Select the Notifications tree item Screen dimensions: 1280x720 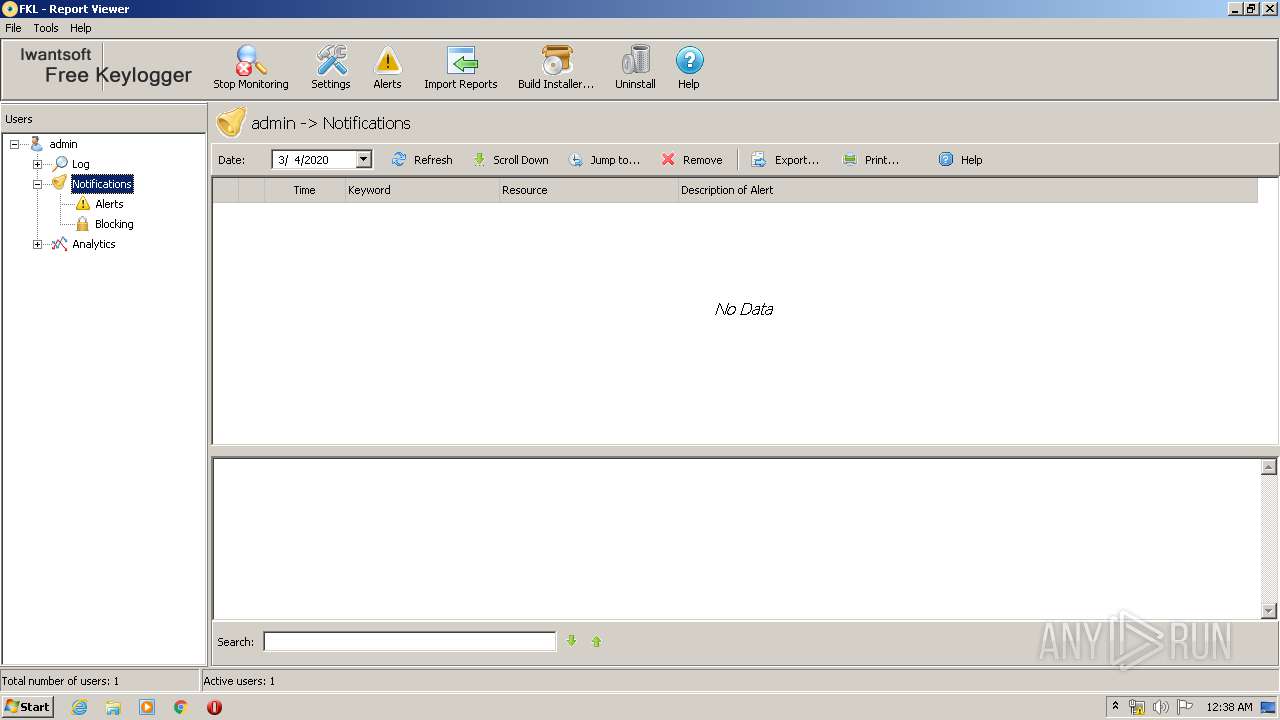pyautogui.click(x=102, y=184)
